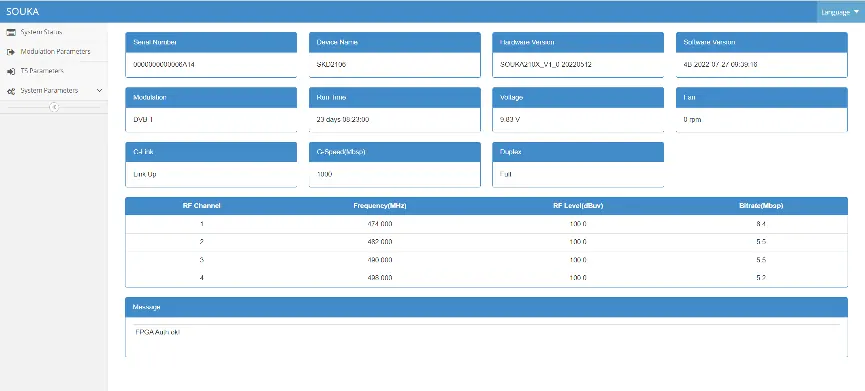Select the run time value in days

(x=343, y=120)
